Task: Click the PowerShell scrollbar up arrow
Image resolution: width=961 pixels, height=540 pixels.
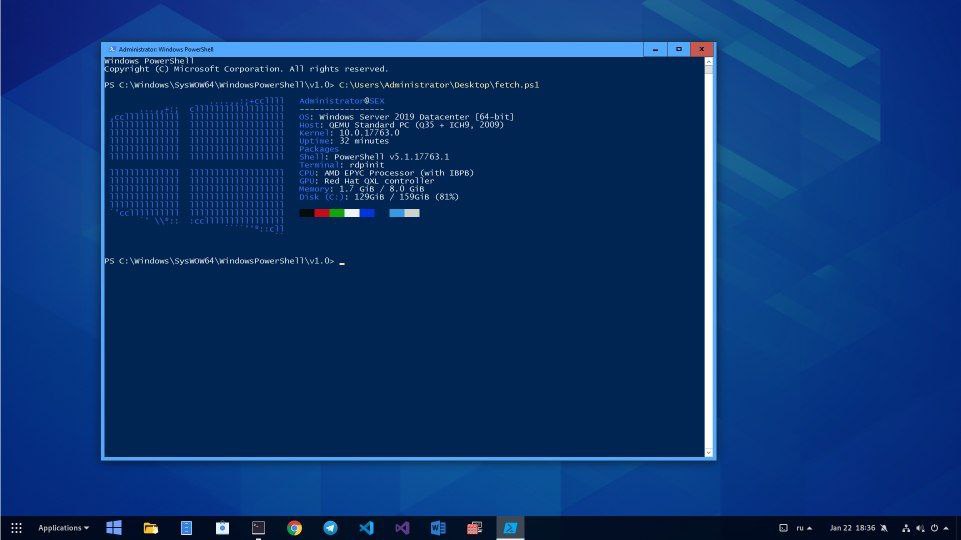Action: click(708, 61)
